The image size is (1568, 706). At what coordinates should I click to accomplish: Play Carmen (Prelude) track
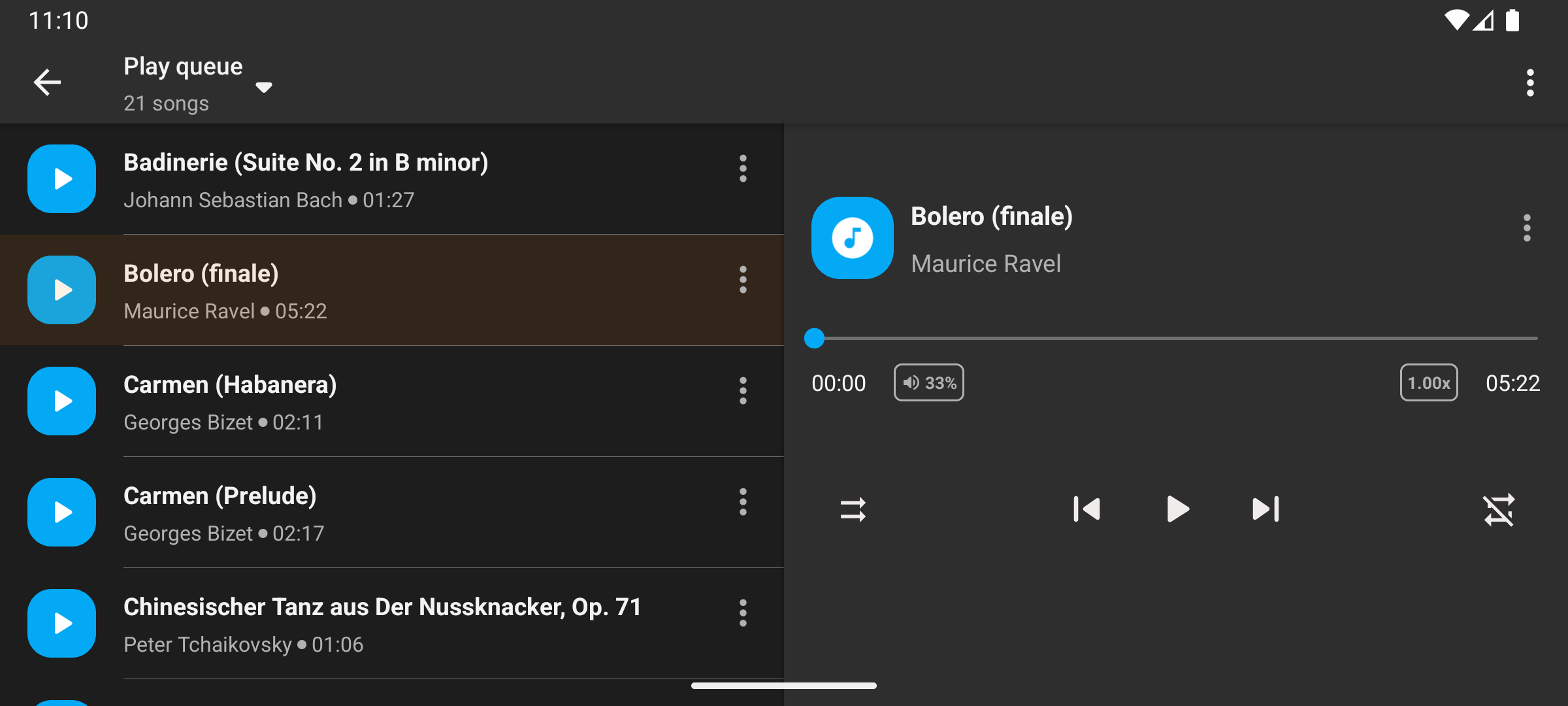[62, 512]
